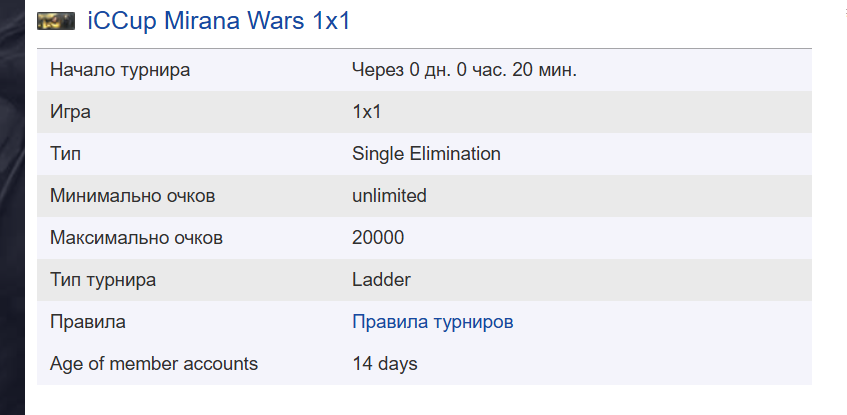Click the 14 days account age value
This screenshot has height=415, width=847.
(x=385, y=364)
